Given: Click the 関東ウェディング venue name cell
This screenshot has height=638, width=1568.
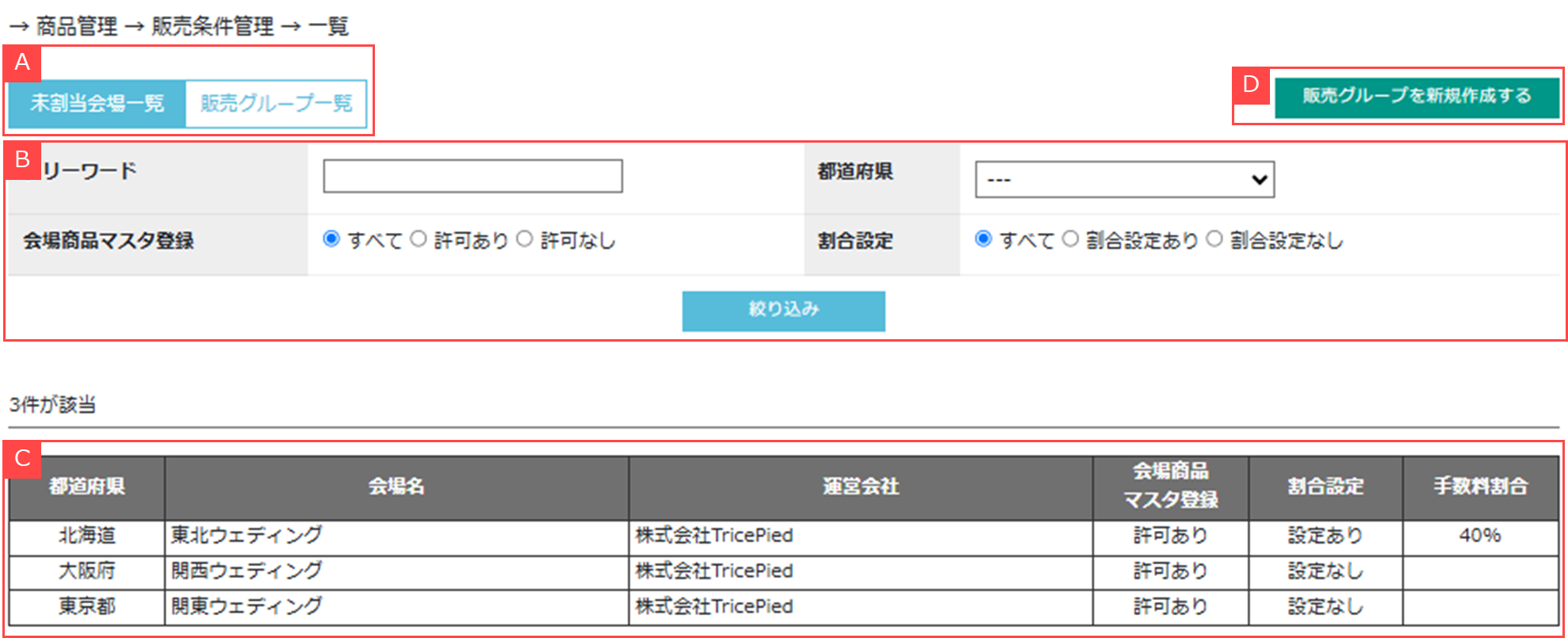Looking at the screenshot, I should point(247,606).
